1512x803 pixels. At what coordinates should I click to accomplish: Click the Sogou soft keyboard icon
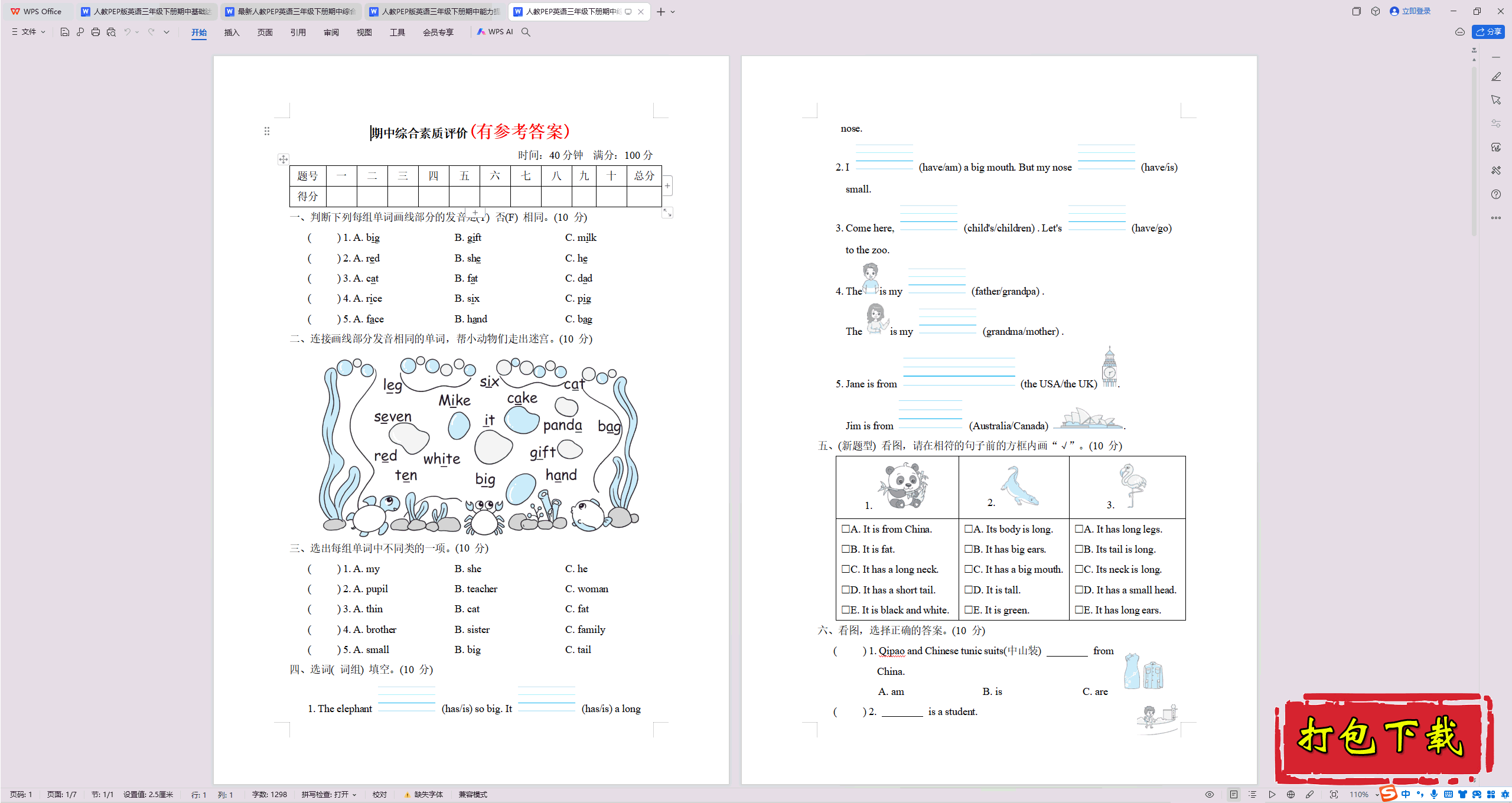tap(1449, 795)
